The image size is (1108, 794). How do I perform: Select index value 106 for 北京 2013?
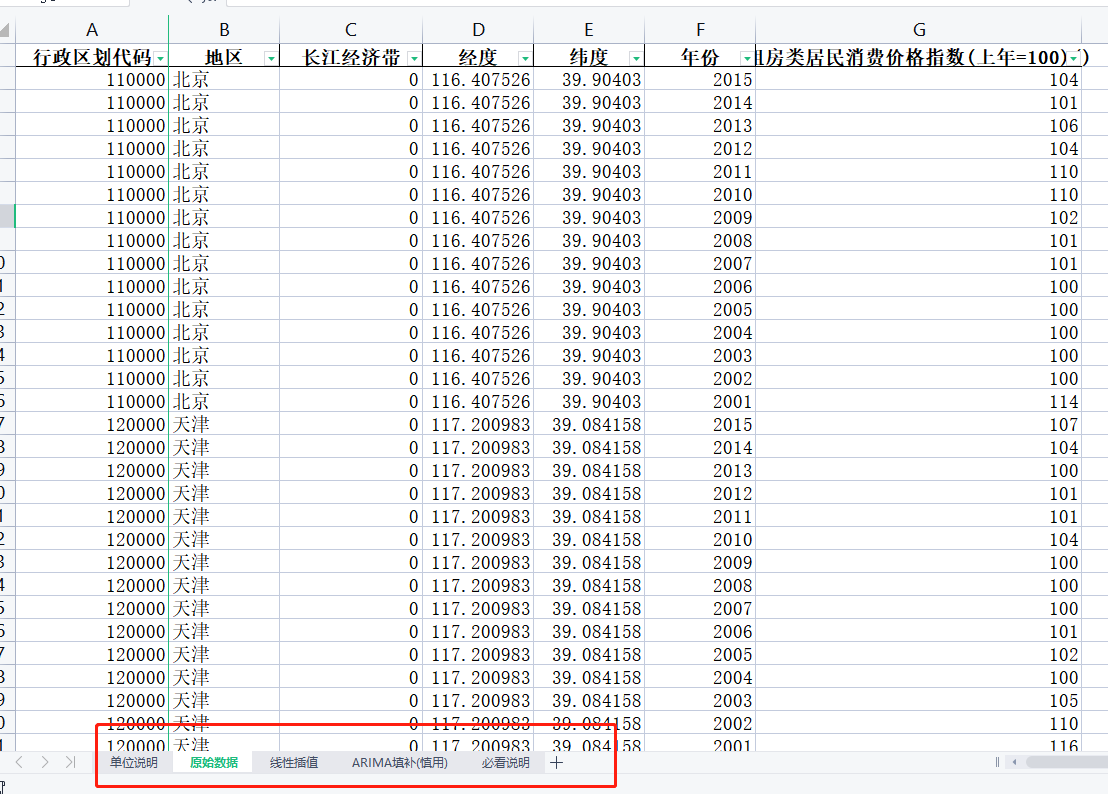919,125
